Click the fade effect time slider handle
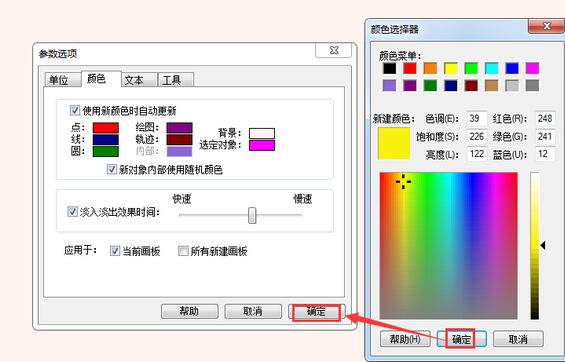Image resolution: width=565 pixels, height=362 pixels. pyautogui.click(x=252, y=215)
